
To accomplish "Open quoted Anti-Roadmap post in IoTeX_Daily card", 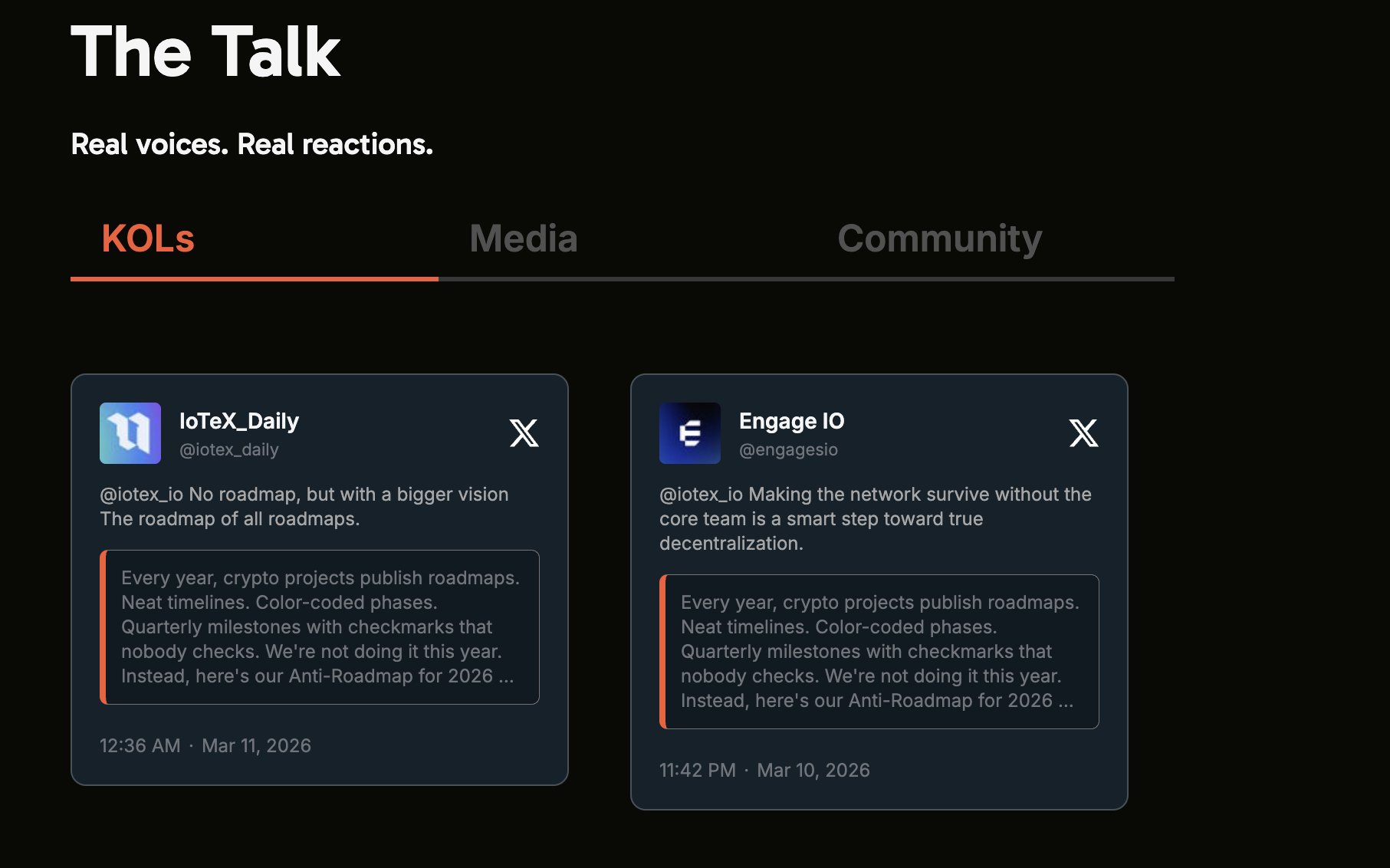I will point(320,627).
